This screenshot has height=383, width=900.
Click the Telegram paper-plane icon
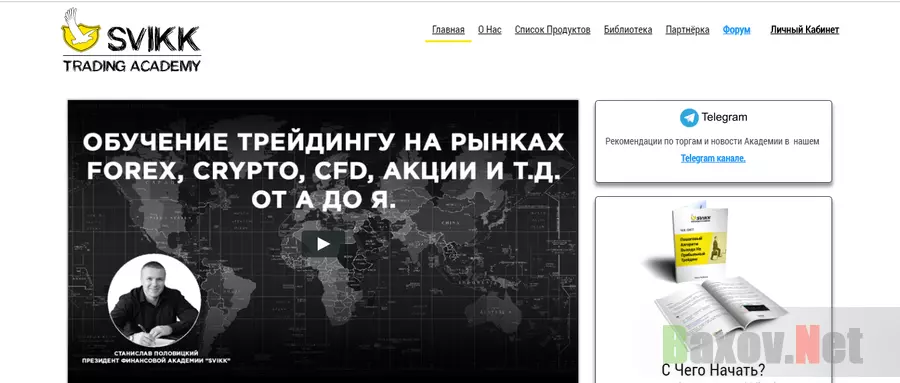689,118
